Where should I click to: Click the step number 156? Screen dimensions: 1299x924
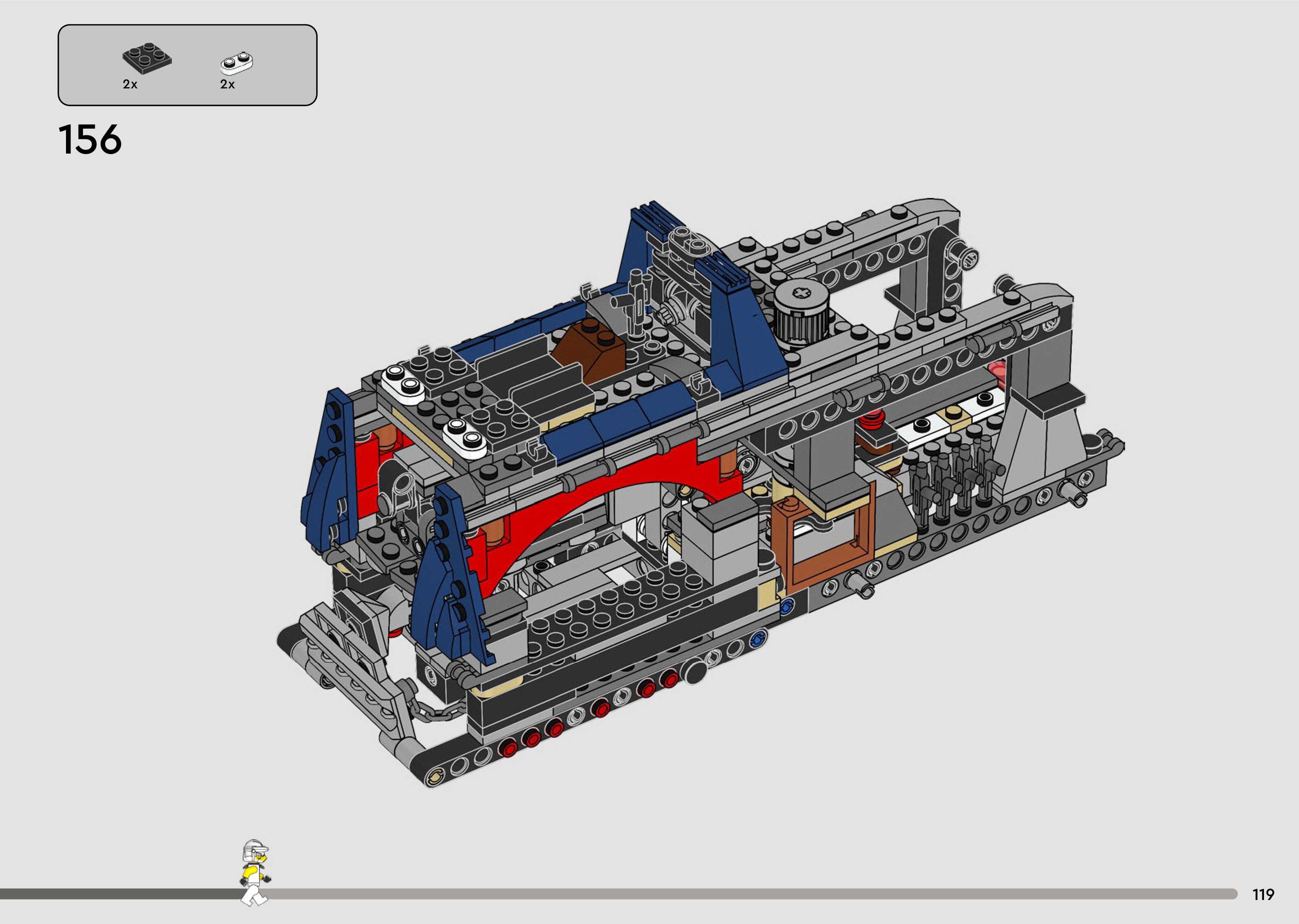click(x=90, y=139)
